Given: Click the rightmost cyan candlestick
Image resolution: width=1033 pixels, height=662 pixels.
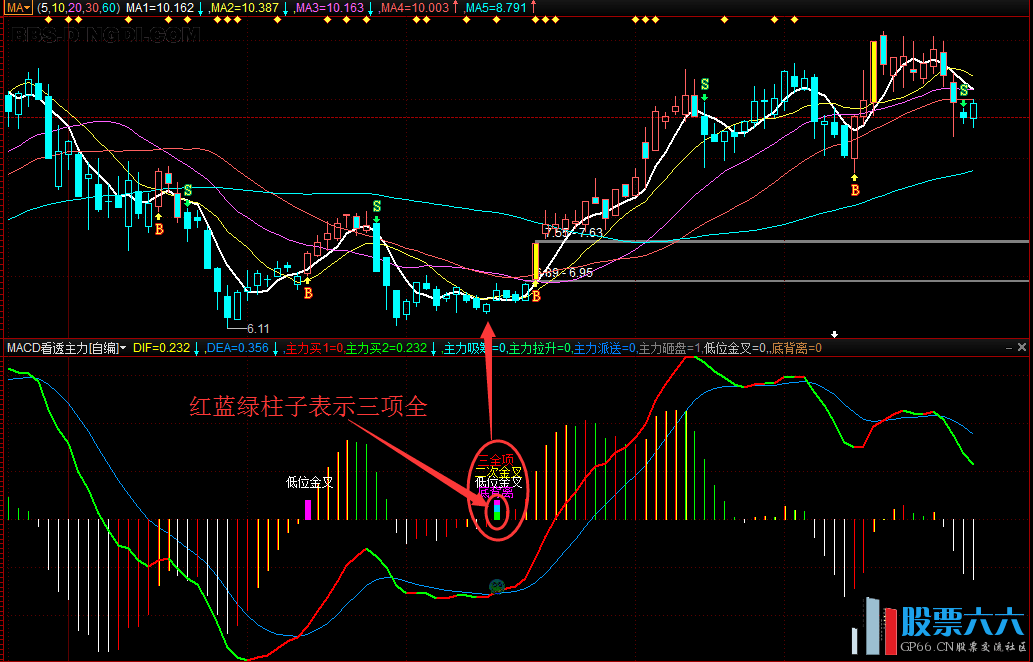Looking at the screenshot, I should tap(973, 110).
